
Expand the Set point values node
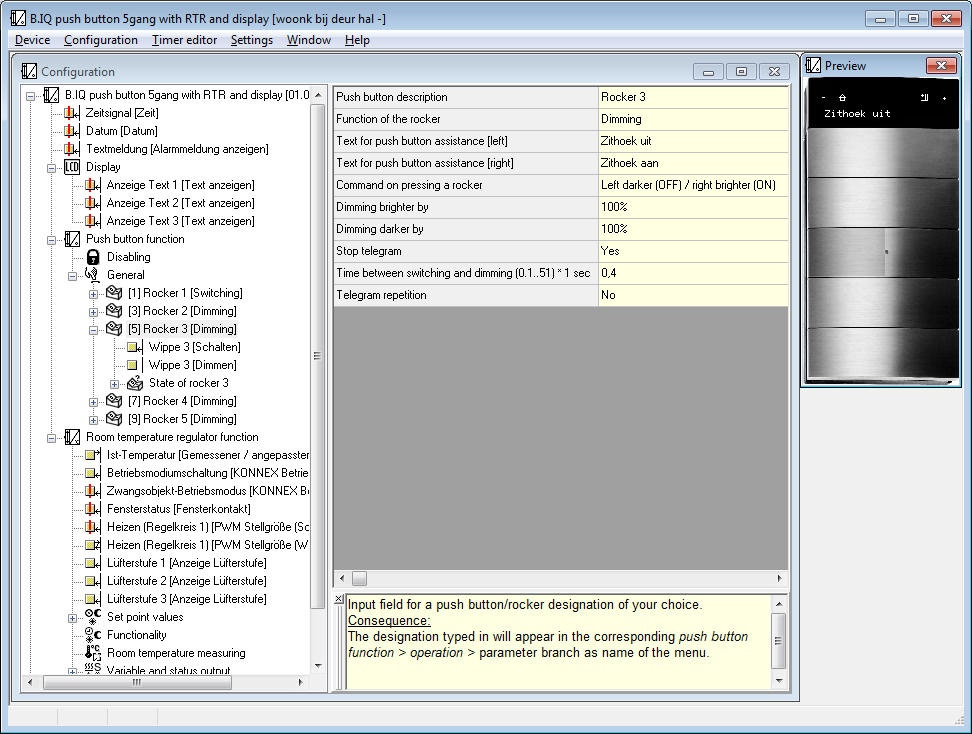[x=72, y=617]
